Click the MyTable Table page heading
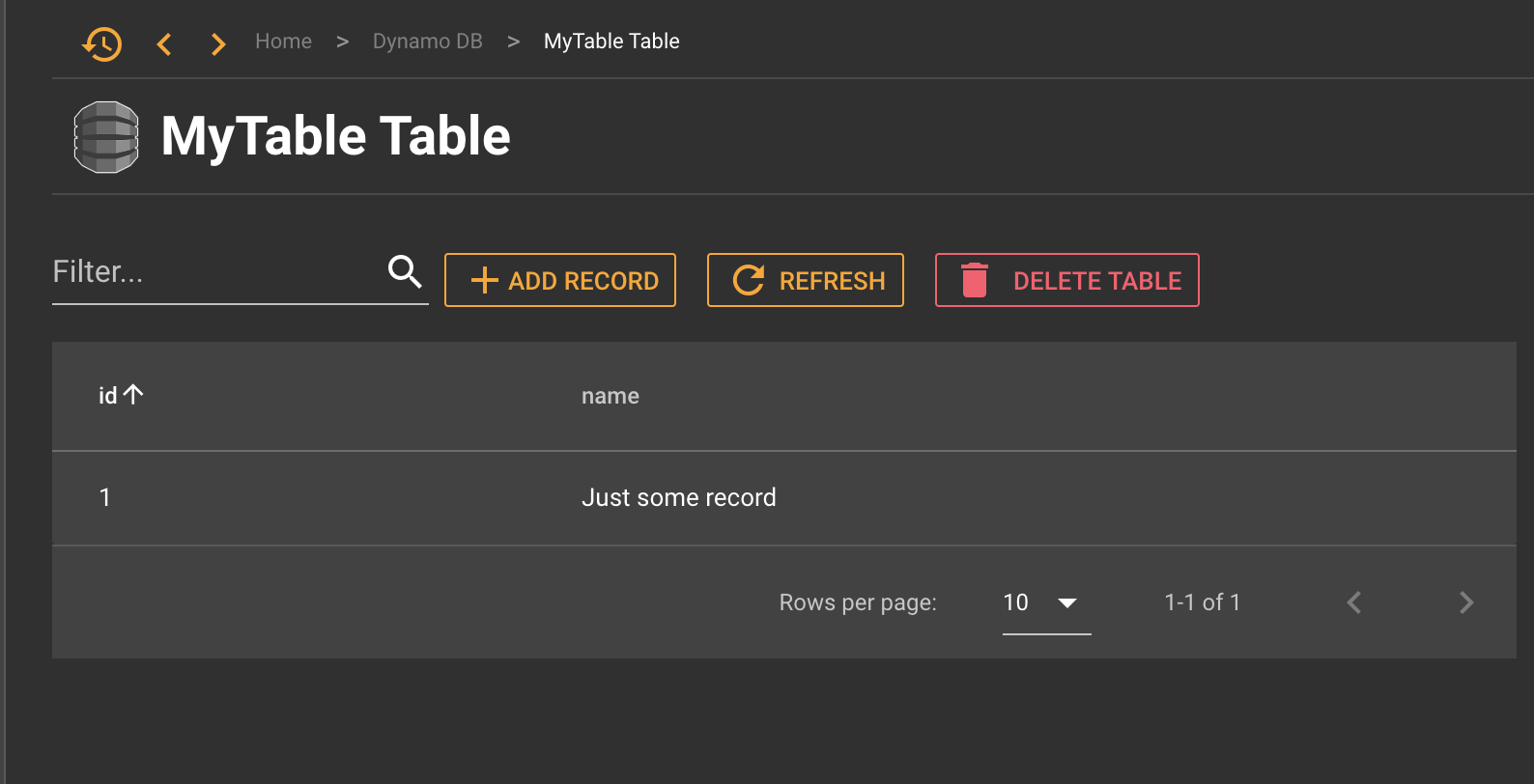 coord(335,136)
